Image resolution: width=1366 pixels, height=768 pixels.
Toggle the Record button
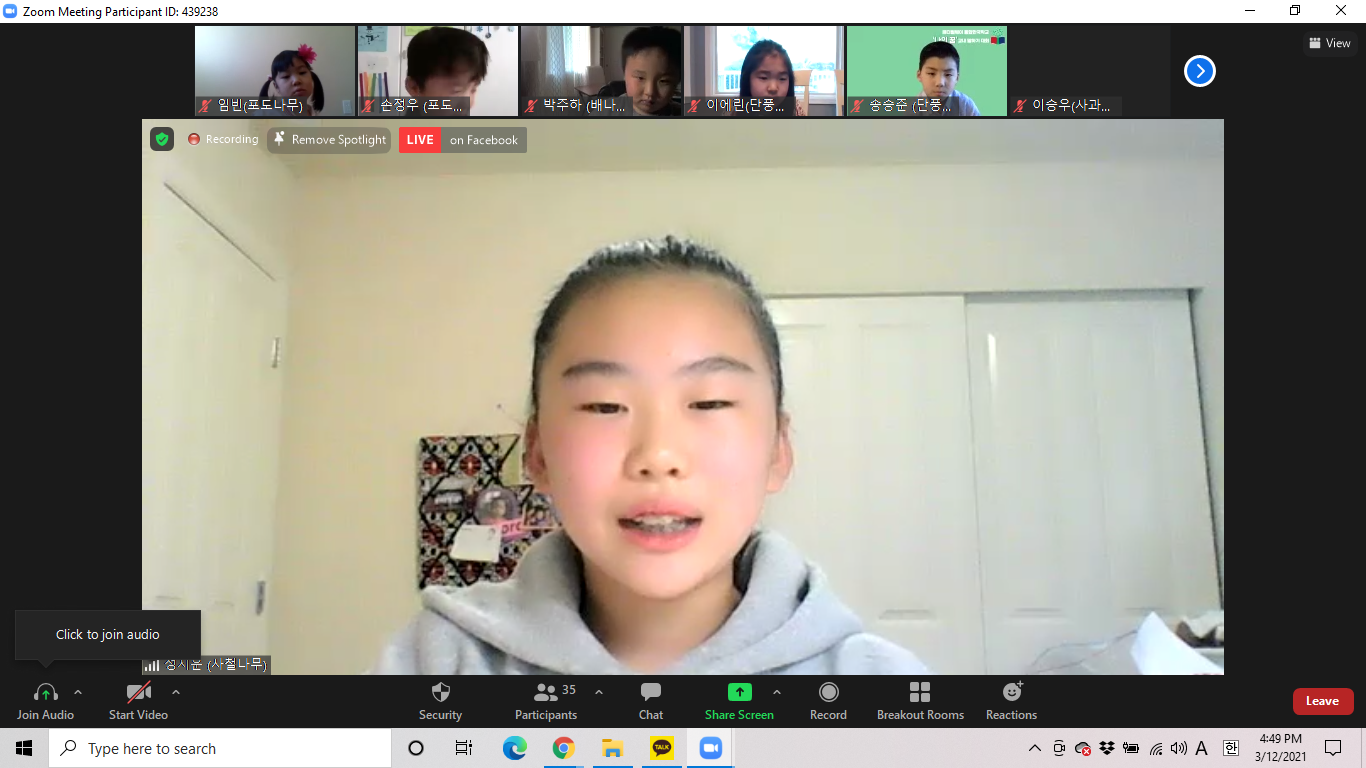coord(828,693)
